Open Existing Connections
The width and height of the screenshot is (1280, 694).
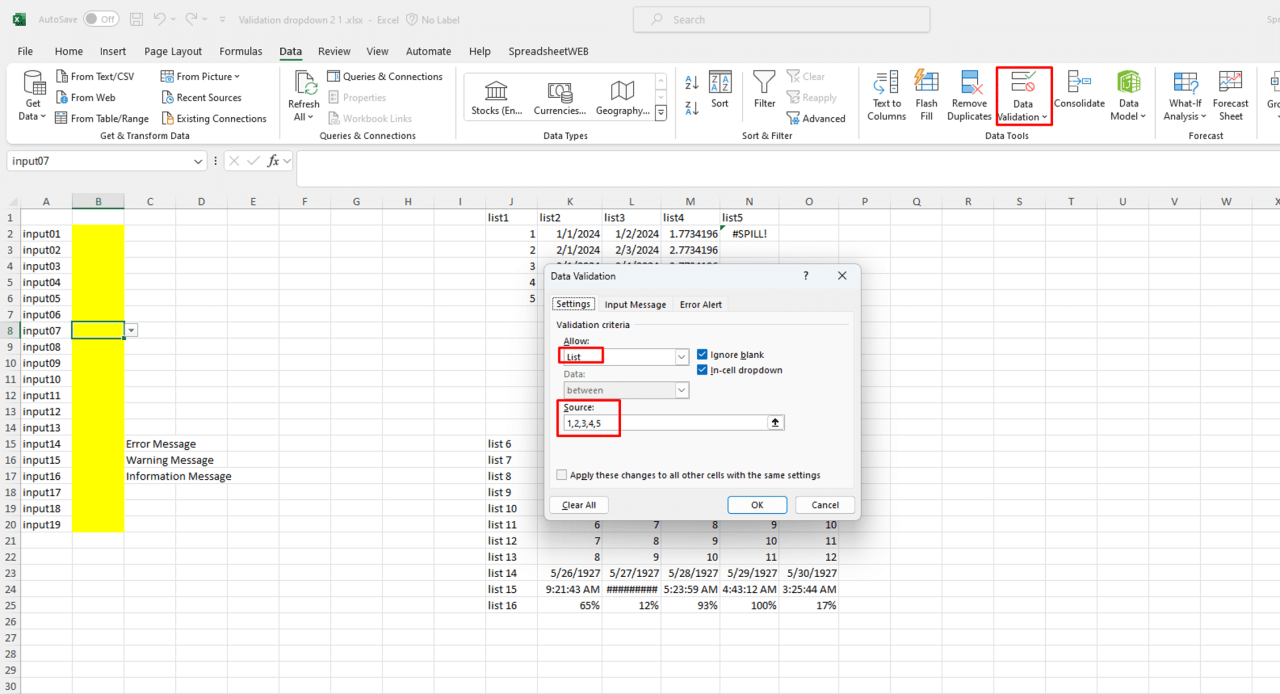point(213,118)
